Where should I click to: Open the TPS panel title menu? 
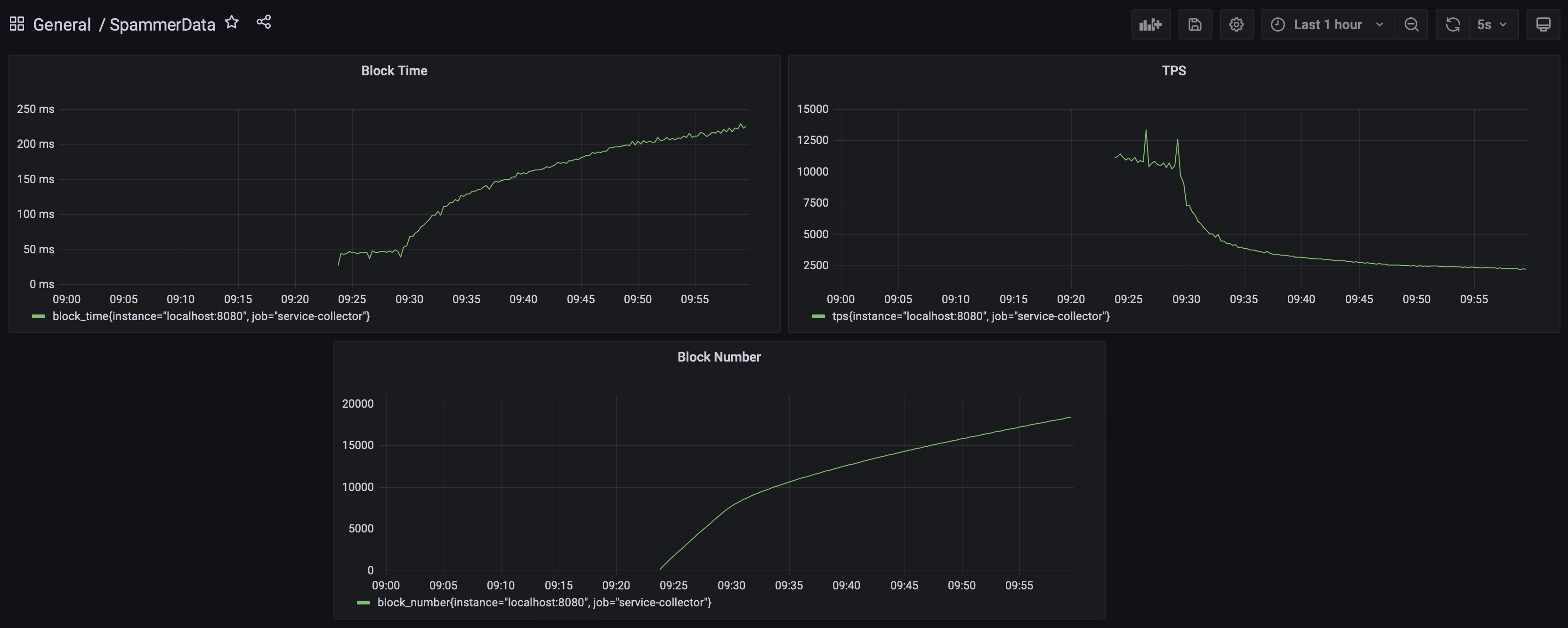[1173, 71]
